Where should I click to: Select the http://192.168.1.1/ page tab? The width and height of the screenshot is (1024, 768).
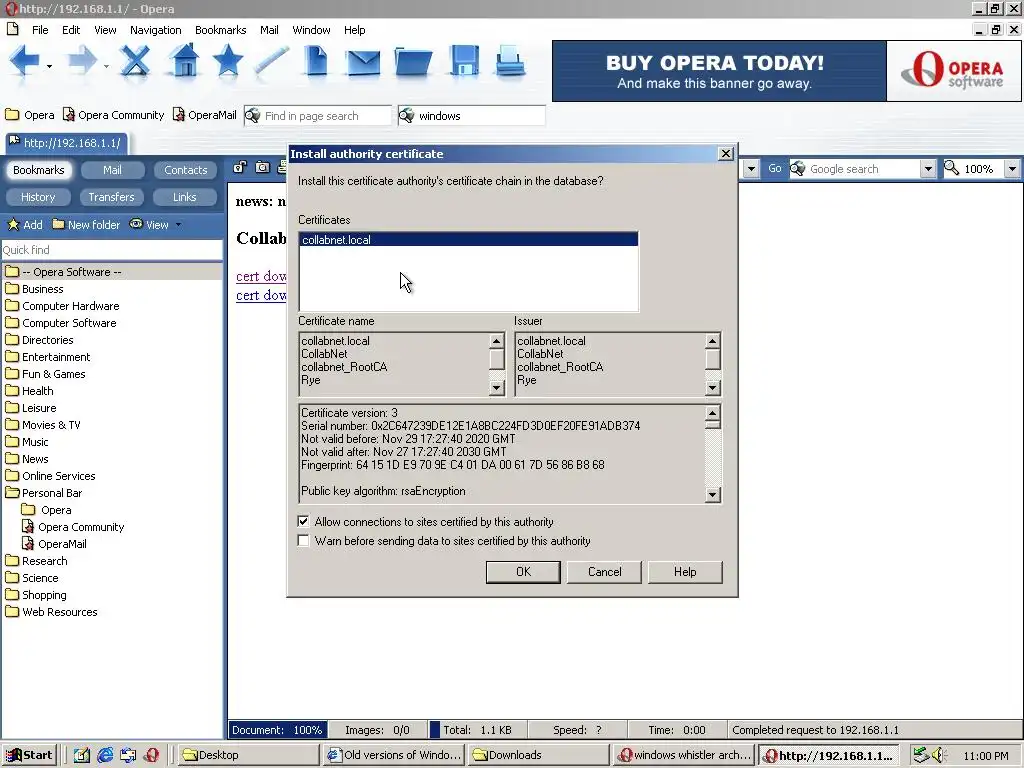(x=67, y=142)
